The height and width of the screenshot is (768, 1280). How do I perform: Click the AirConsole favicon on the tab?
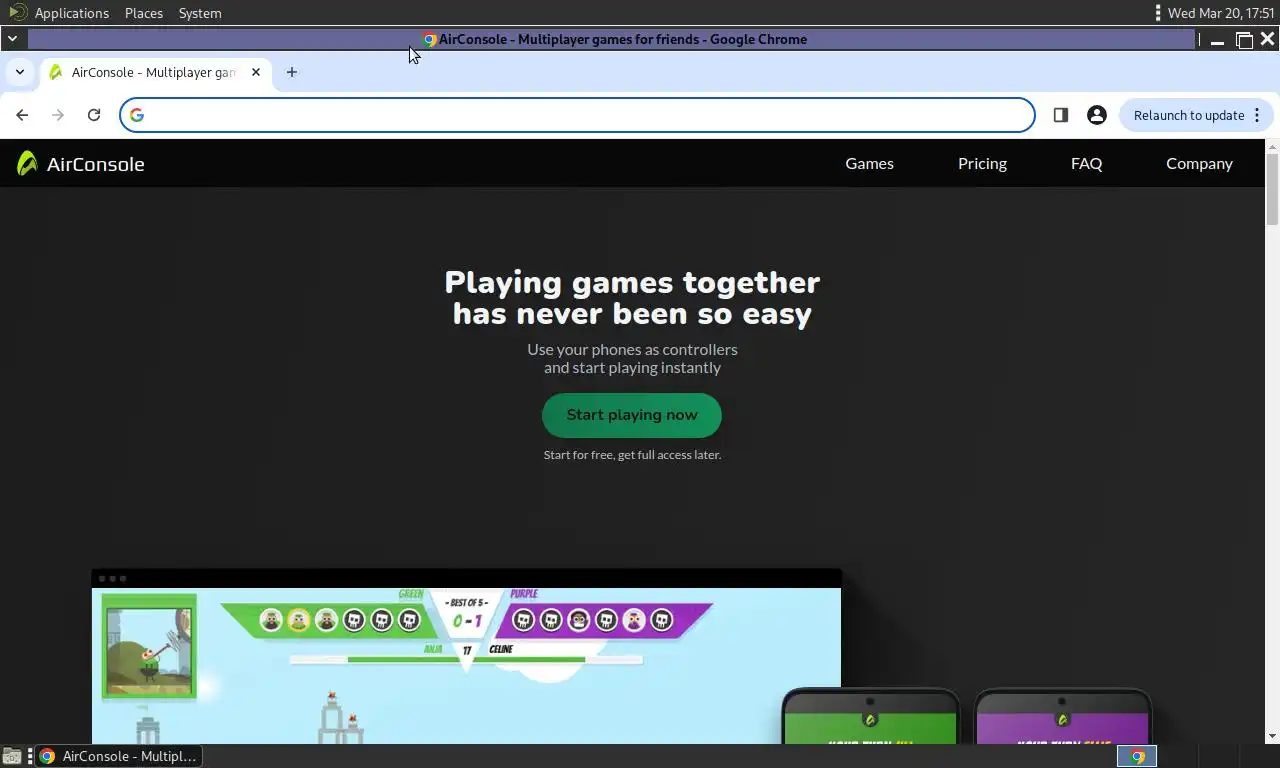[56, 72]
